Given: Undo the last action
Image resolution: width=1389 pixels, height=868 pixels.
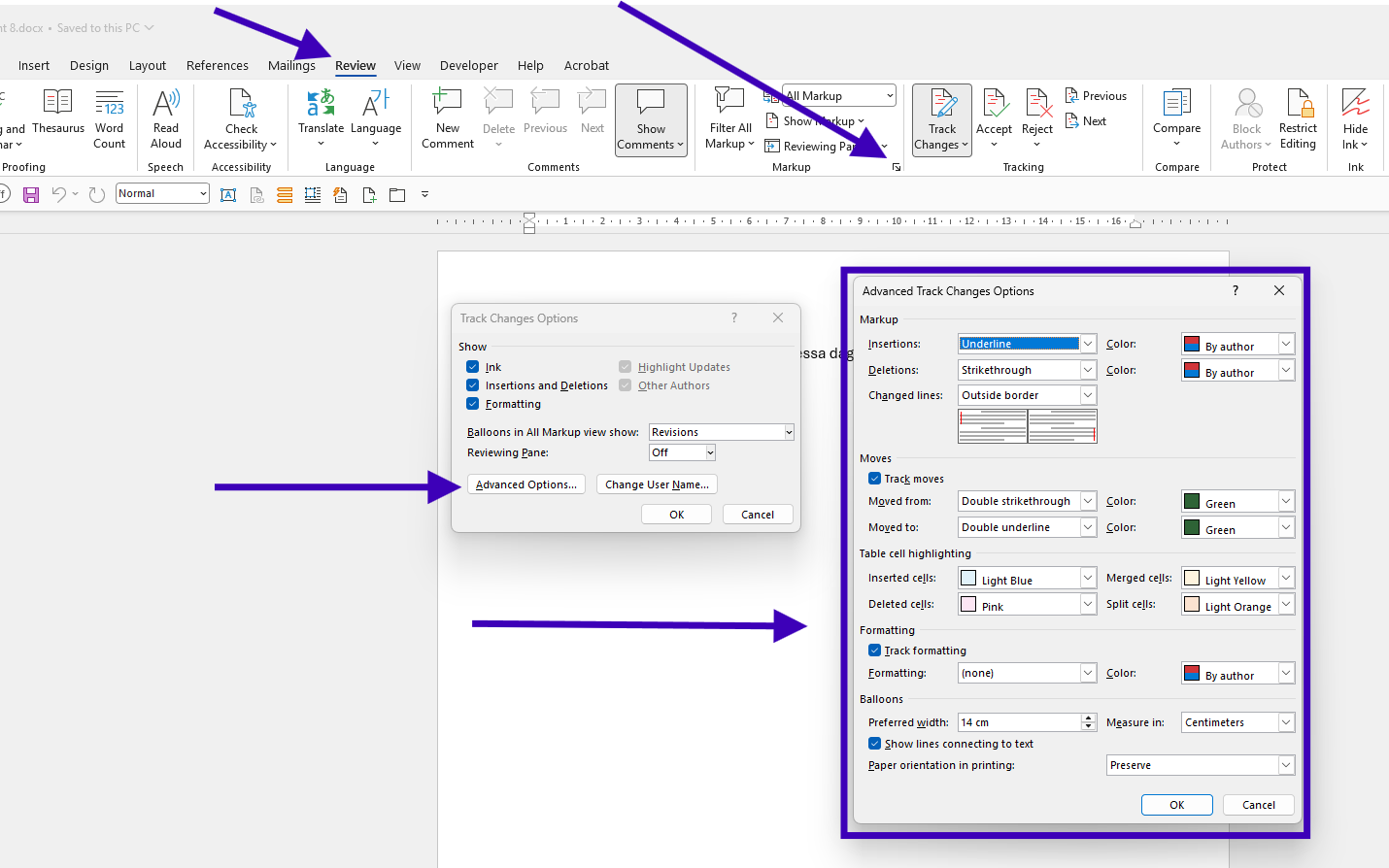Looking at the screenshot, I should (x=59, y=195).
